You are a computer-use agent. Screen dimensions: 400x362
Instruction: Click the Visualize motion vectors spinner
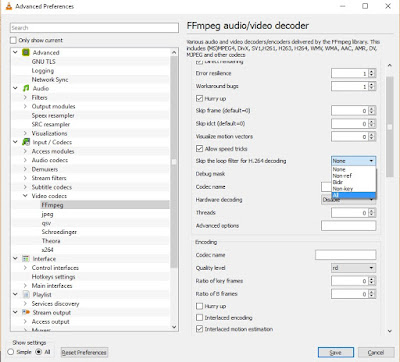coord(354,137)
